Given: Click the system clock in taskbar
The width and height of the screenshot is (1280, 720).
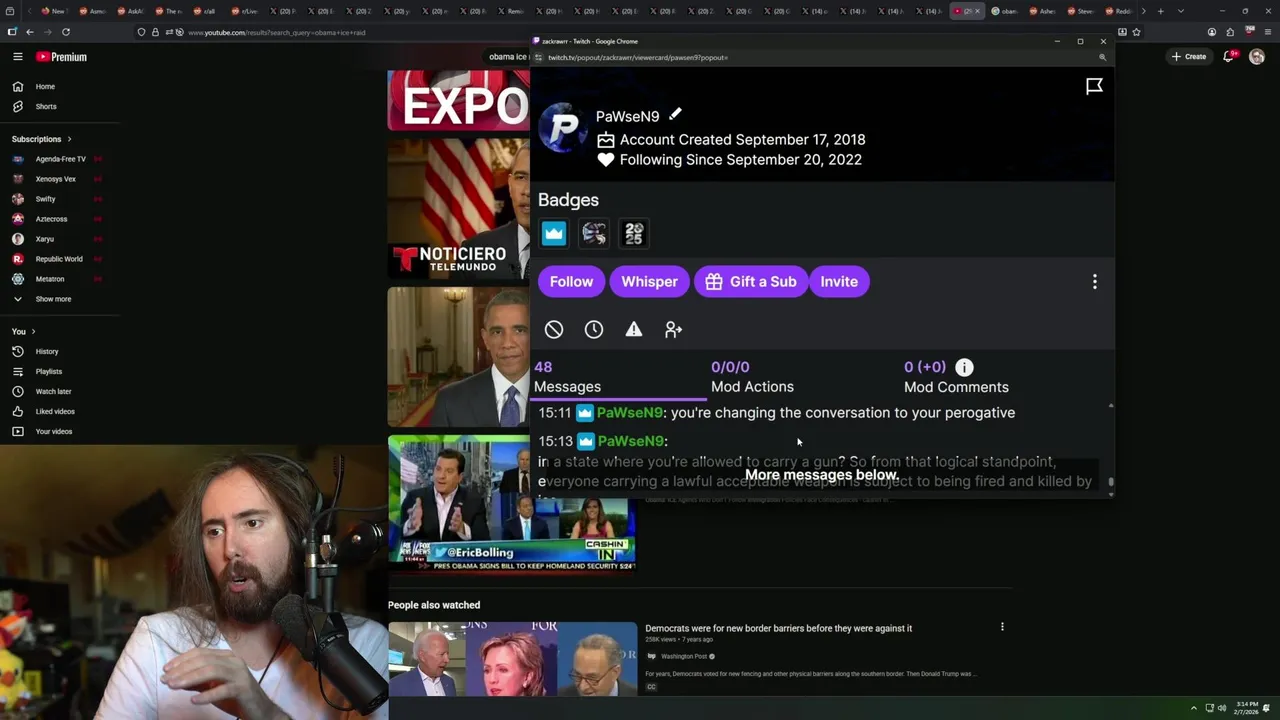Looking at the screenshot, I should 1247,708.
